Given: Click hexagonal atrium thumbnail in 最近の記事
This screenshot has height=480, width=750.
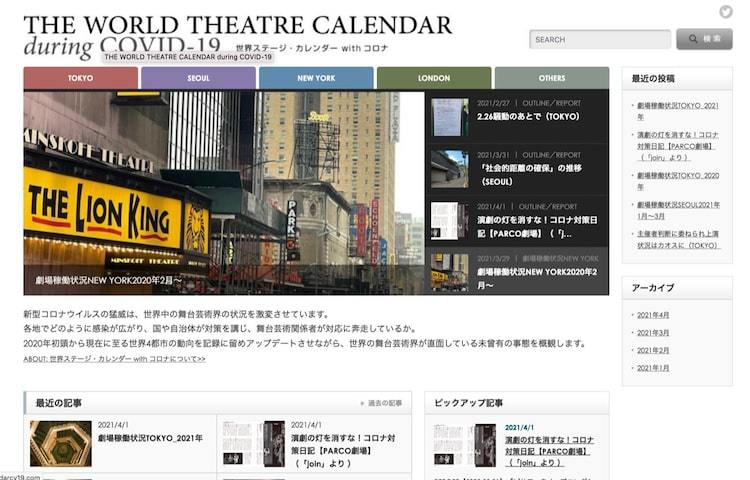Looking at the screenshot, I should click(61, 443).
